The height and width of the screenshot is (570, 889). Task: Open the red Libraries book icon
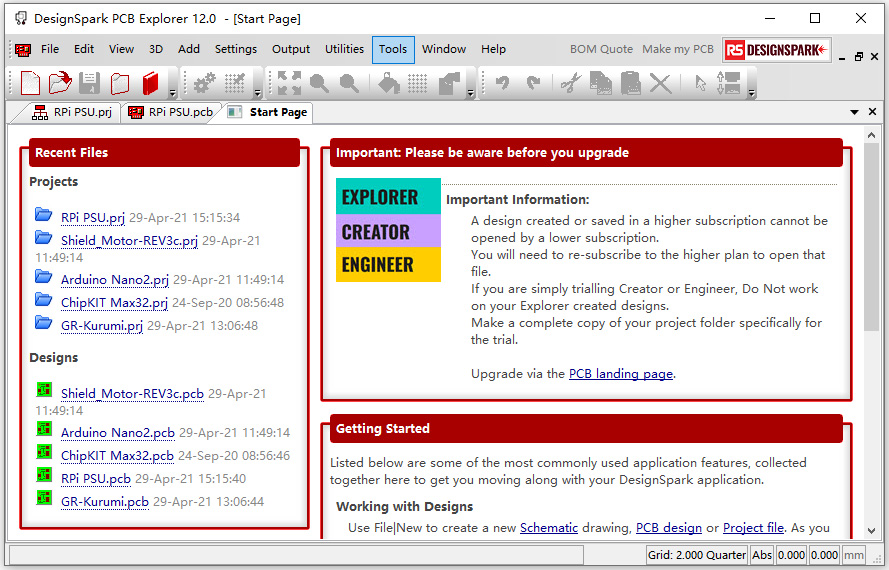pos(150,83)
